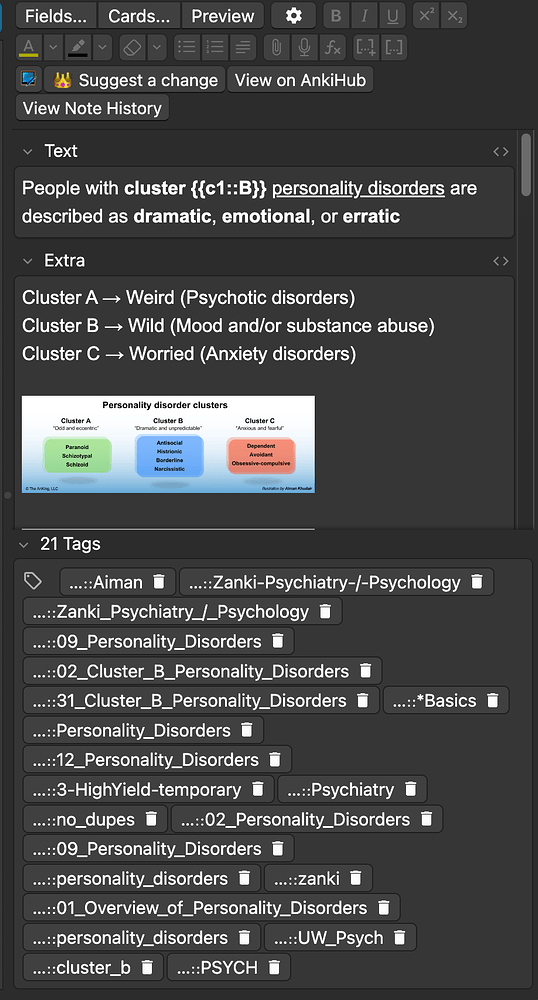538x1000 pixels.
Task: Attach a file with the paperclip icon
Action: tap(276, 47)
